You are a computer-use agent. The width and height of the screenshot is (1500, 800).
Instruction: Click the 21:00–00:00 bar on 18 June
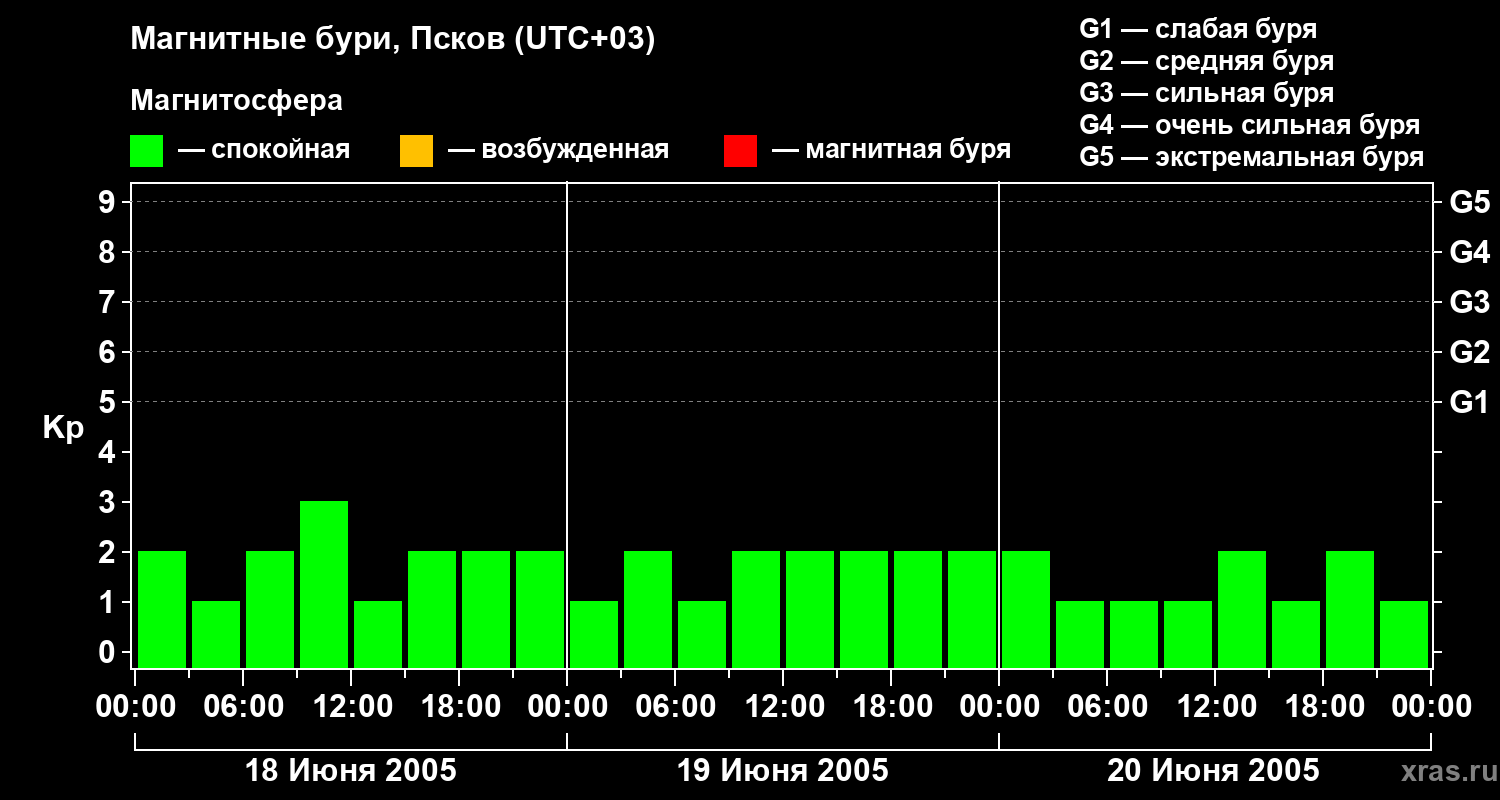coord(540,609)
